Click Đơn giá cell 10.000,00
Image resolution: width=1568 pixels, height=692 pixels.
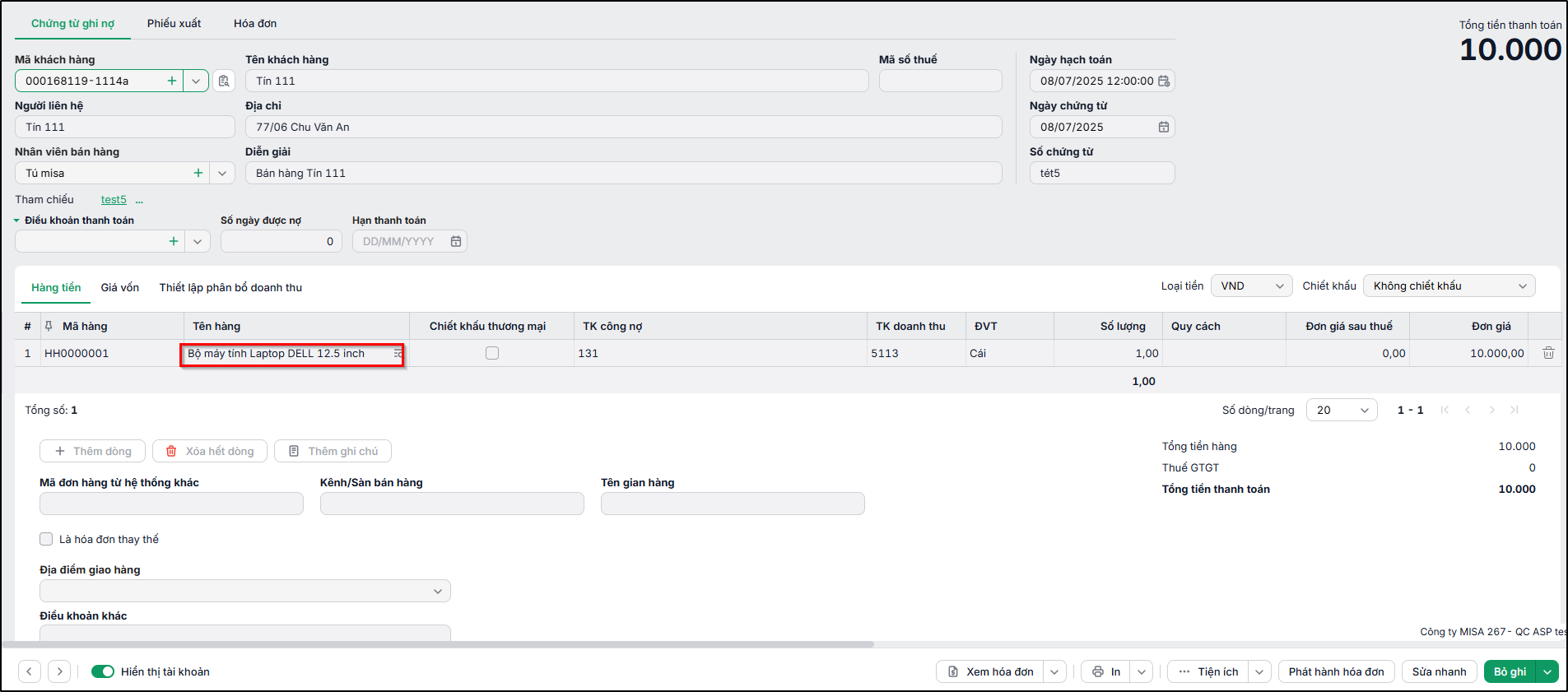coord(1469,353)
